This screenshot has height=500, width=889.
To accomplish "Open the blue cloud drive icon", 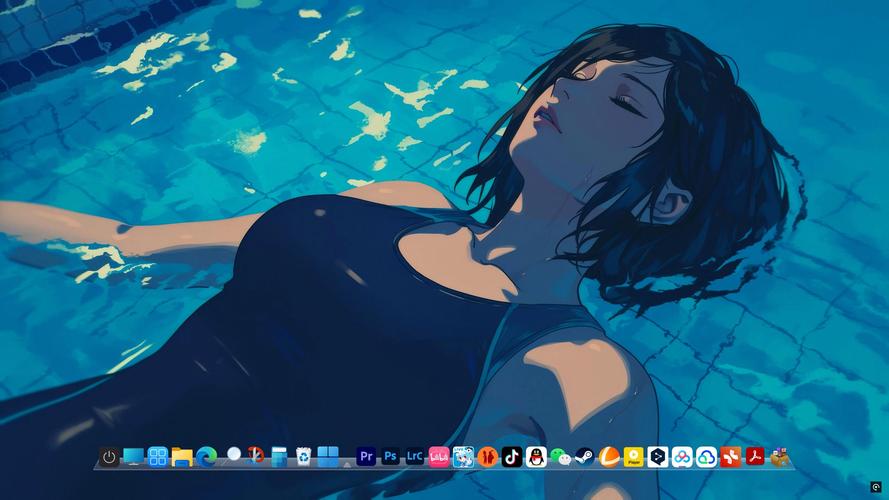I will click(706, 456).
